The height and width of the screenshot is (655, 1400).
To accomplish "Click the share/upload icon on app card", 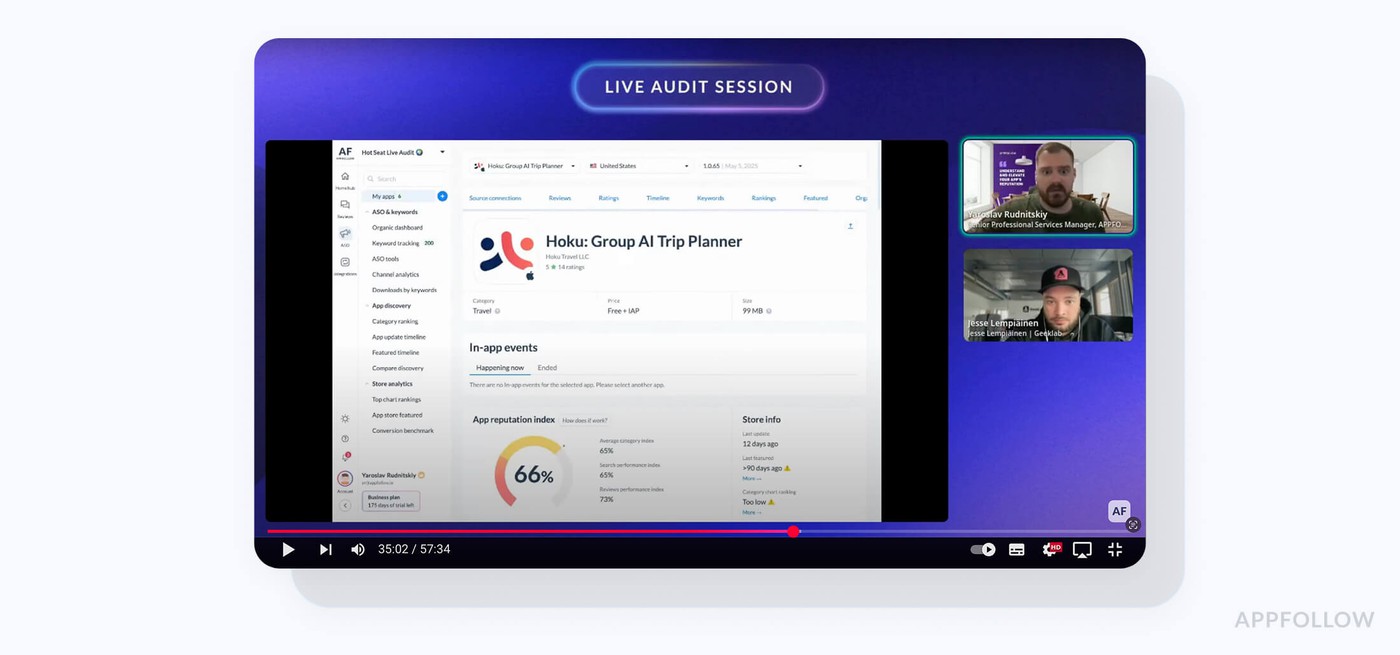I will point(850,226).
